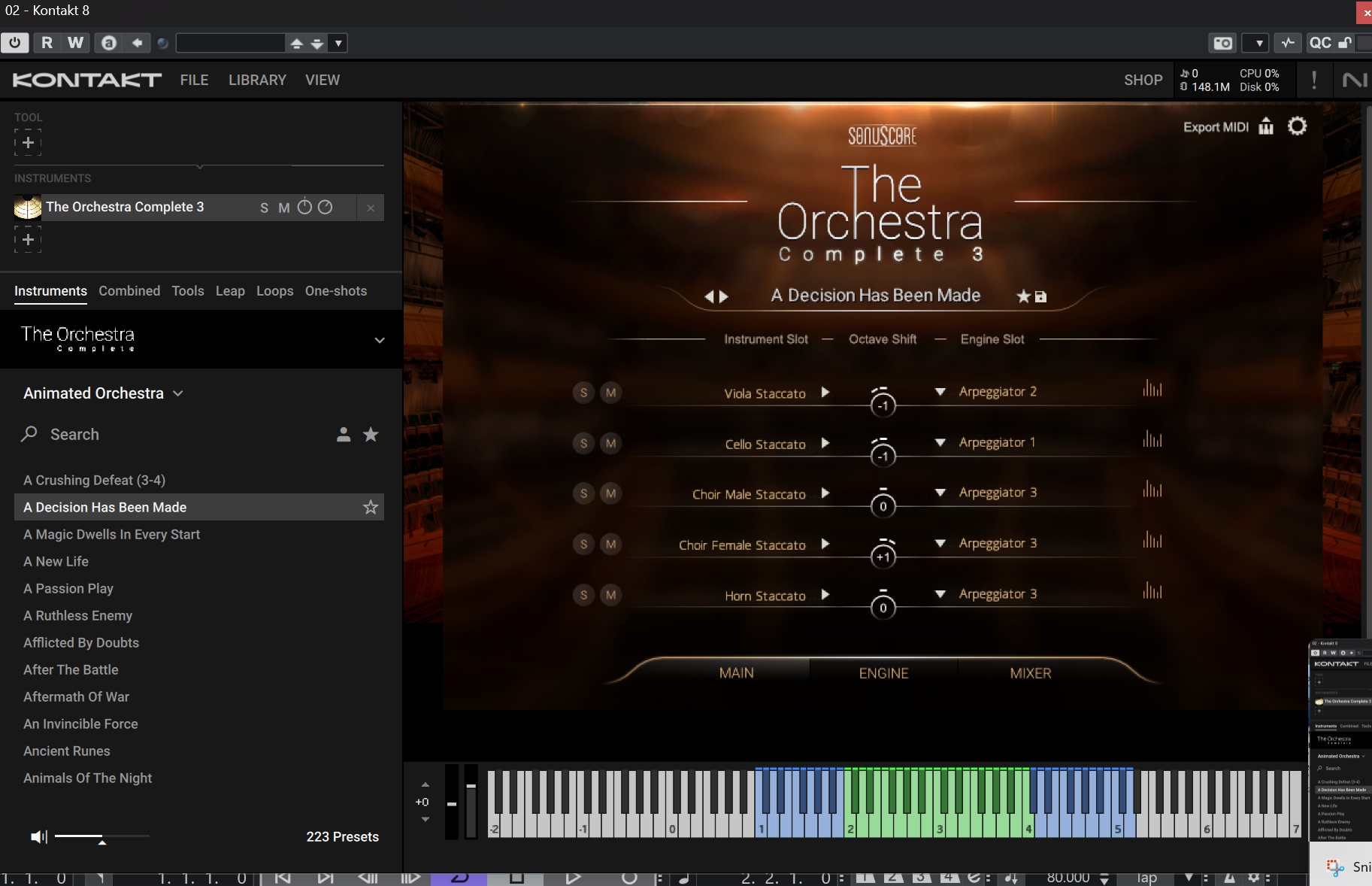1372x886 pixels.
Task: Solo the Viola Staccato slot
Action: click(583, 393)
